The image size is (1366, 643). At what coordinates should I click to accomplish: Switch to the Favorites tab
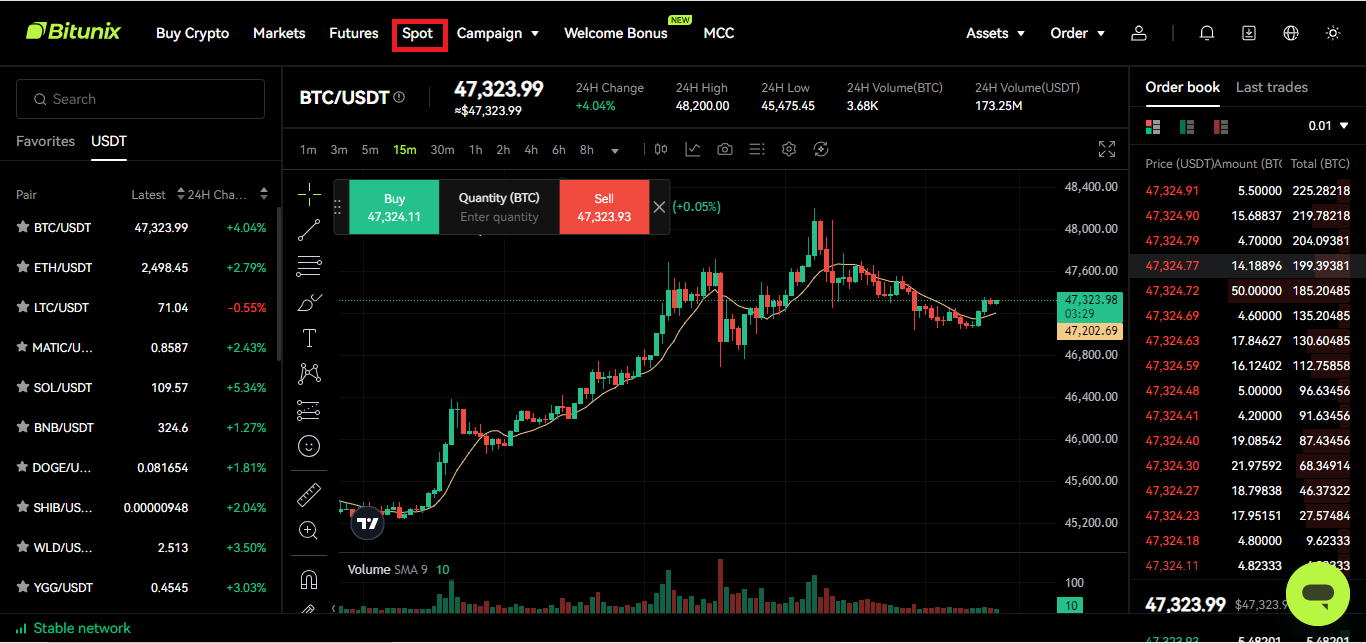click(x=45, y=141)
